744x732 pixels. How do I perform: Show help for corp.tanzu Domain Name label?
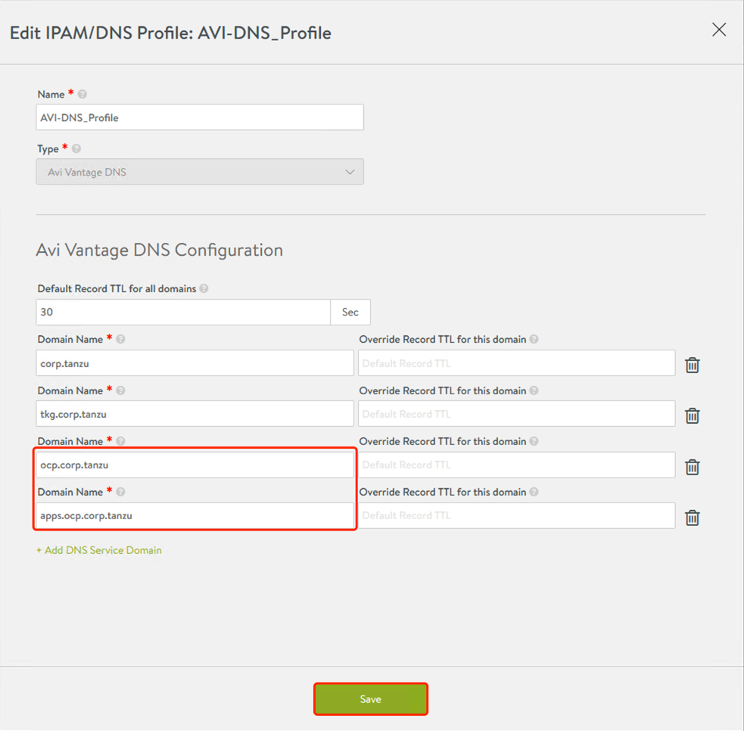121,339
